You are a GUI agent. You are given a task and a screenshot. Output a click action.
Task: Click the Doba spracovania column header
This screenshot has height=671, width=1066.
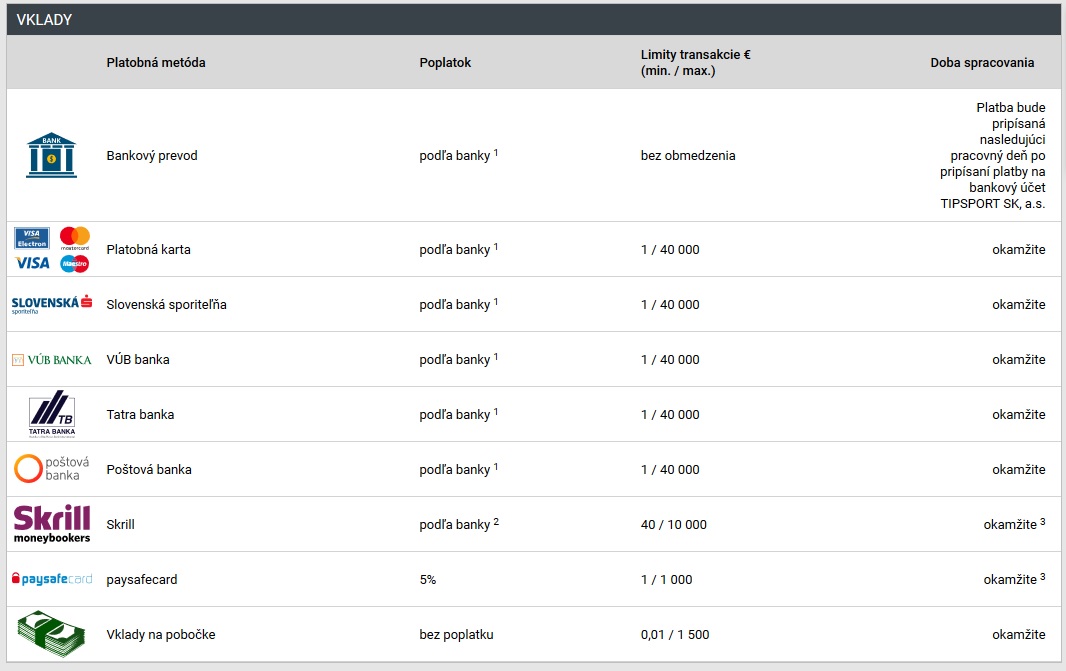tap(982, 63)
